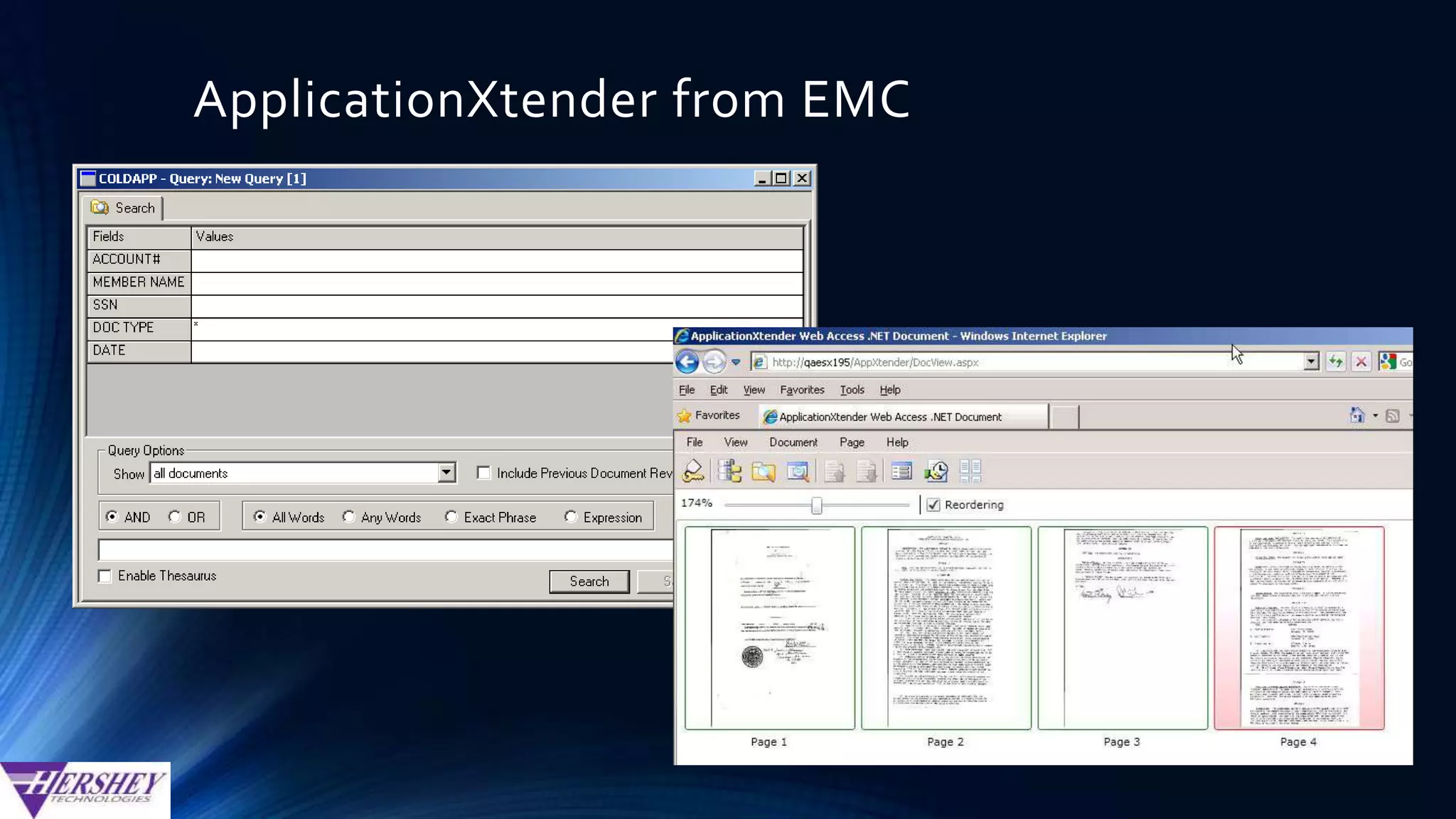This screenshot has width=1456, height=819.
Task: Select the Expression radio button
Action: click(x=571, y=517)
